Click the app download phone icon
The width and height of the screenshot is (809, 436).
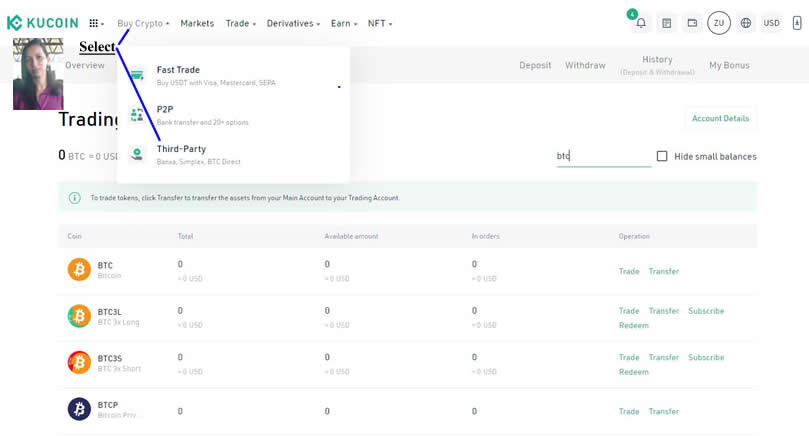tap(797, 23)
